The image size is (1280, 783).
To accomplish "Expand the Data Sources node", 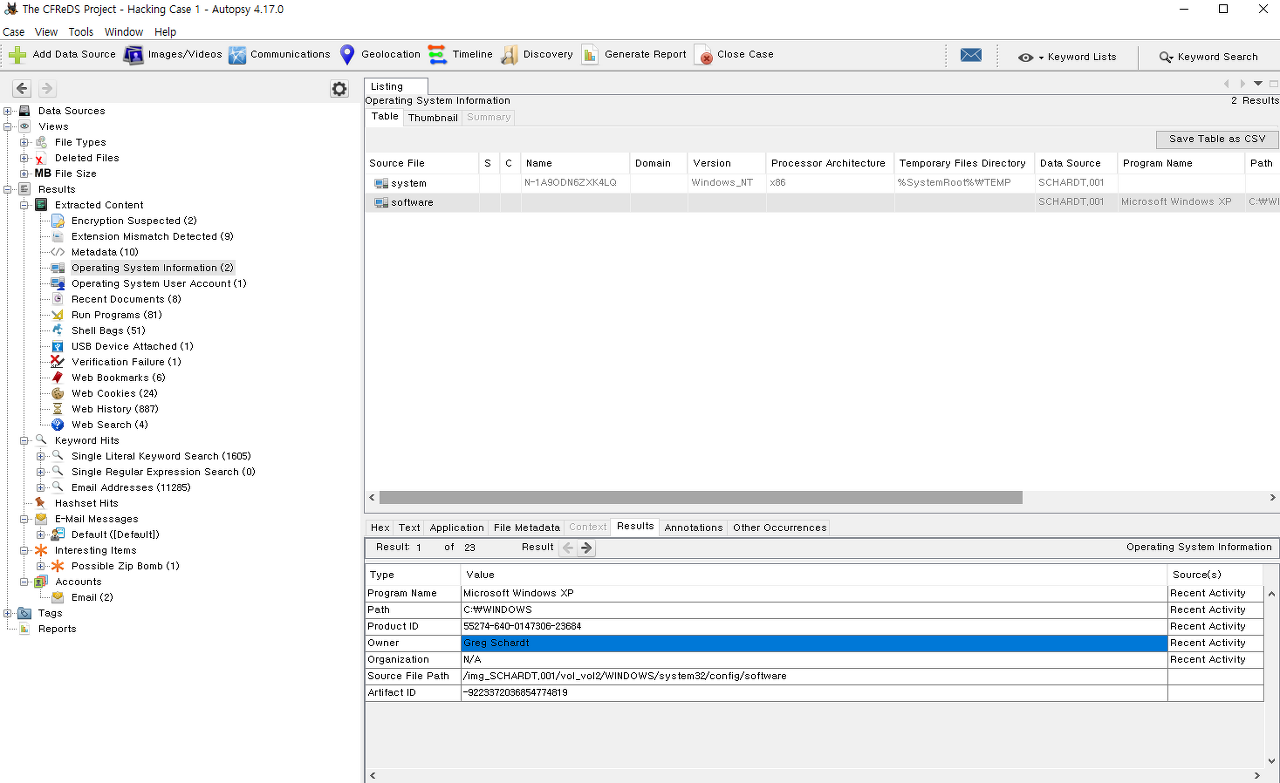I will (8, 111).
